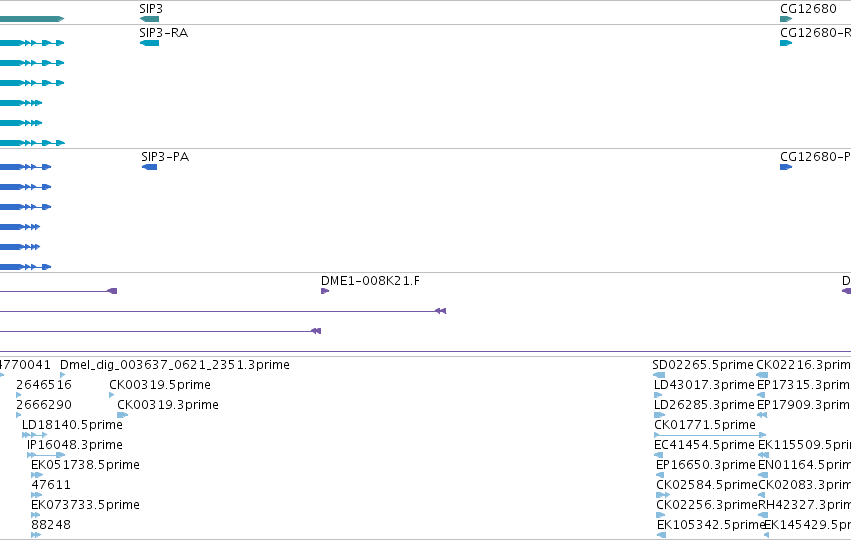Image resolution: width=851 pixels, height=540 pixels.
Task: Click the cyan SIP3-RA transcript glyph
Action: [149, 43]
